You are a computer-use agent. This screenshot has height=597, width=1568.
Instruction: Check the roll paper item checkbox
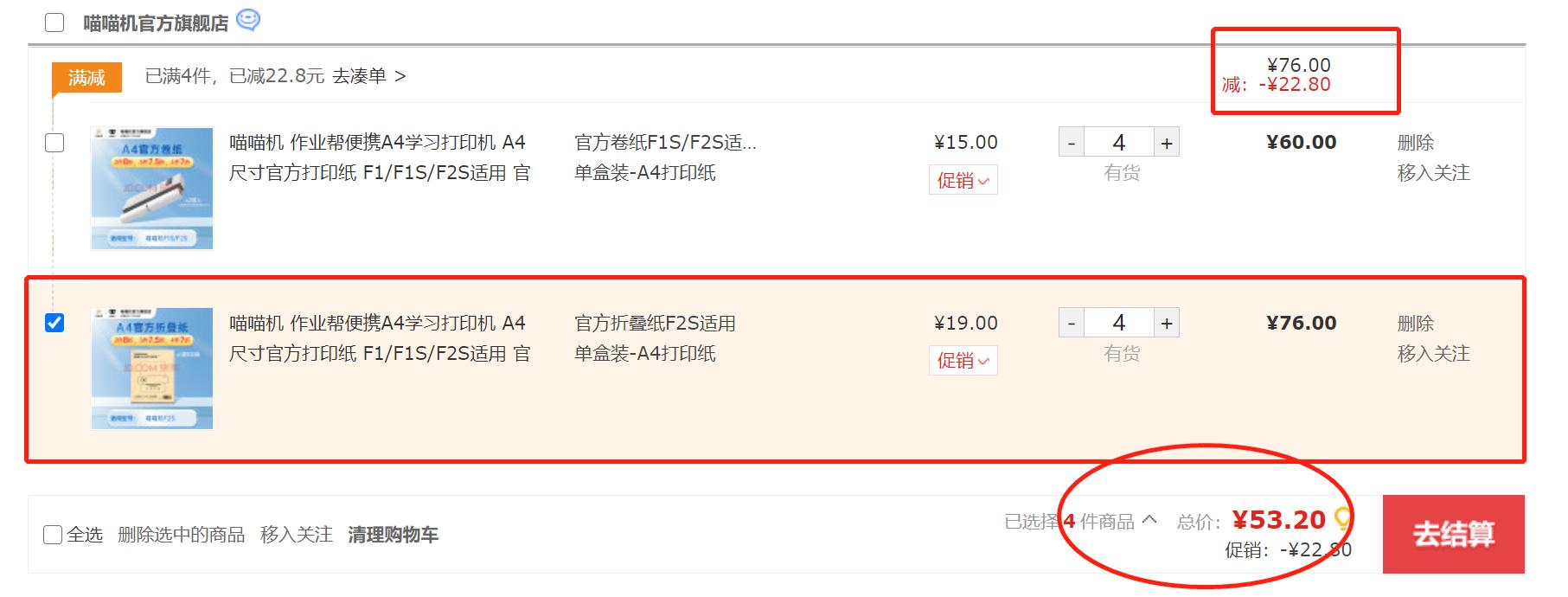(x=54, y=143)
